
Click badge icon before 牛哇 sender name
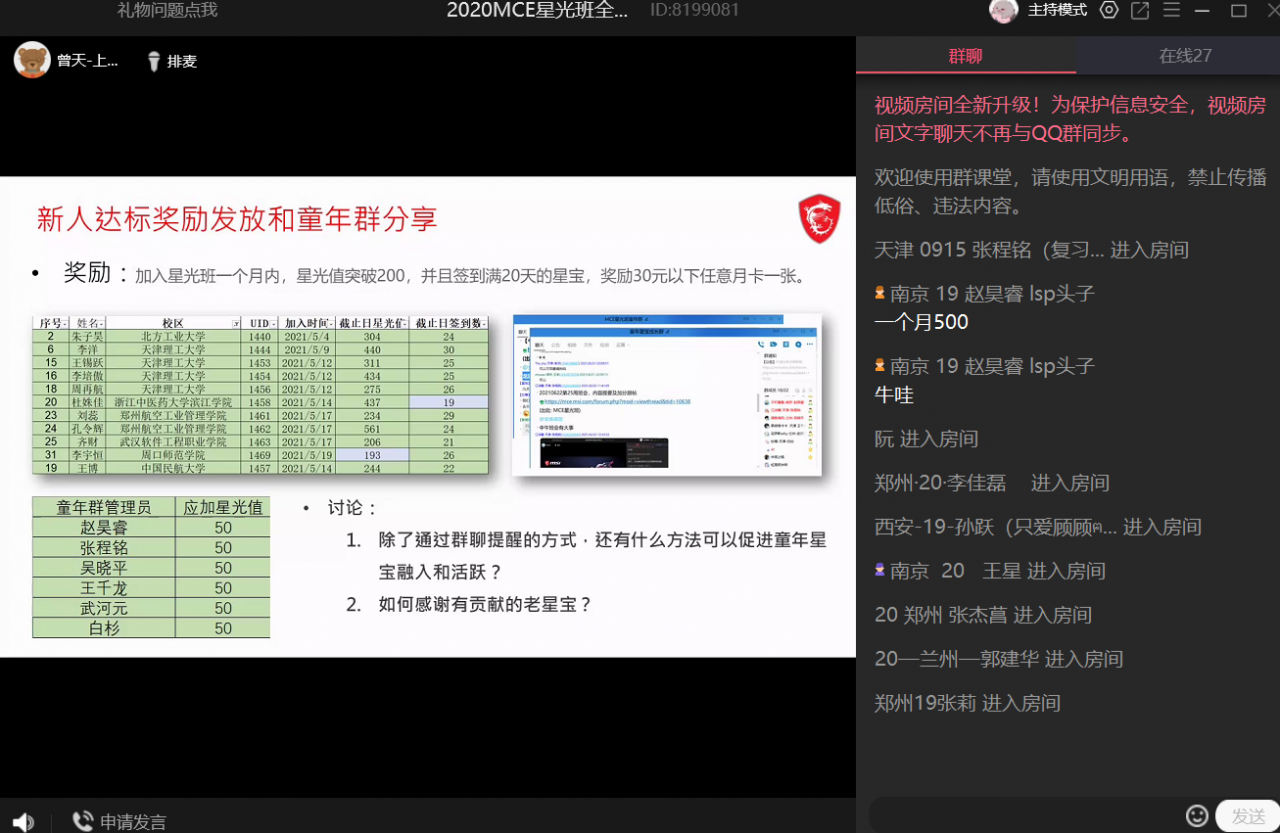880,365
